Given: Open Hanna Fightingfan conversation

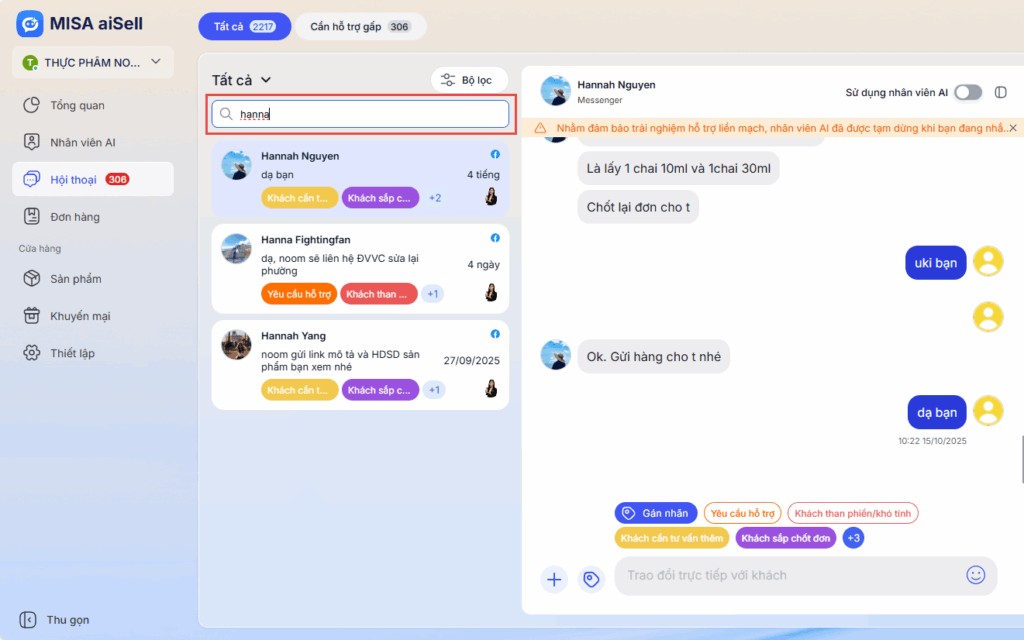Looking at the screenshot, I should coord(360,265).
